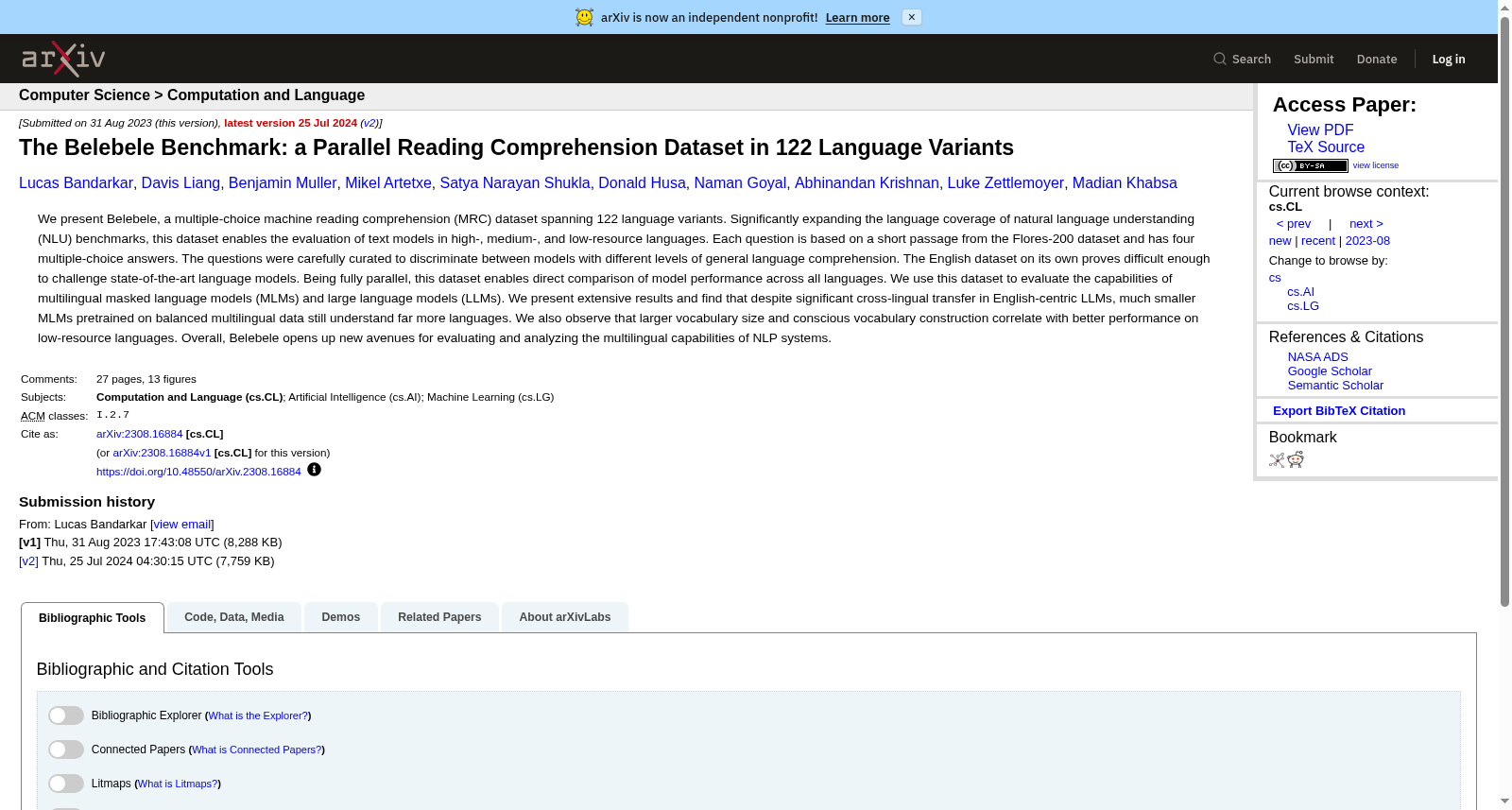Click Donate in the header
The image size is (1512, 810).
click(x=1377, y=59)
